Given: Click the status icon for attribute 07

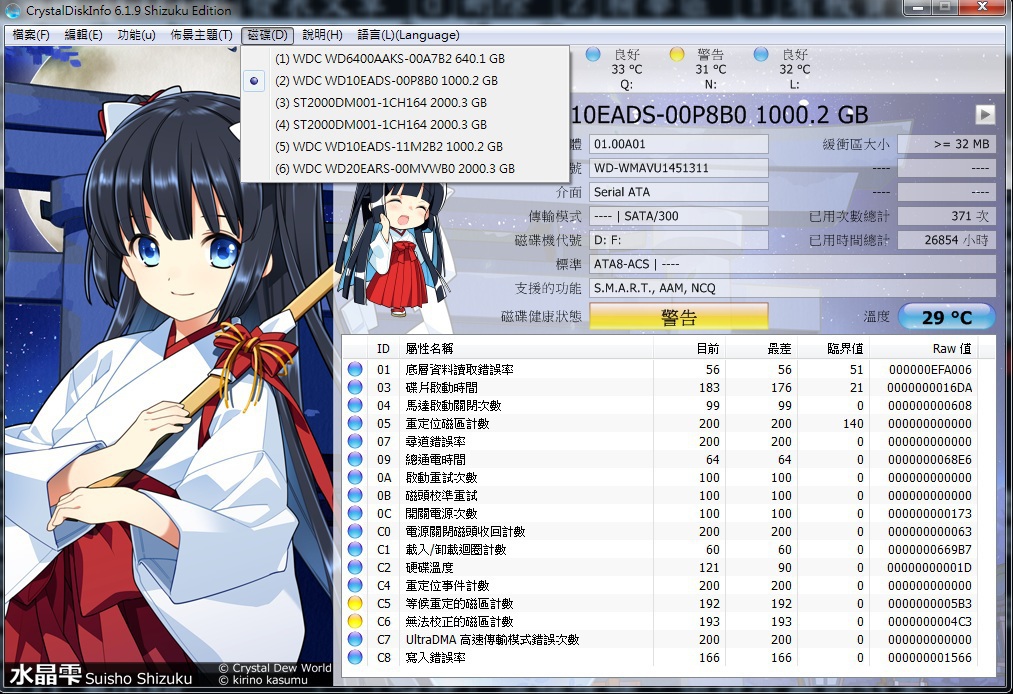Looking at the screenshot, I should tap(355, 441).
